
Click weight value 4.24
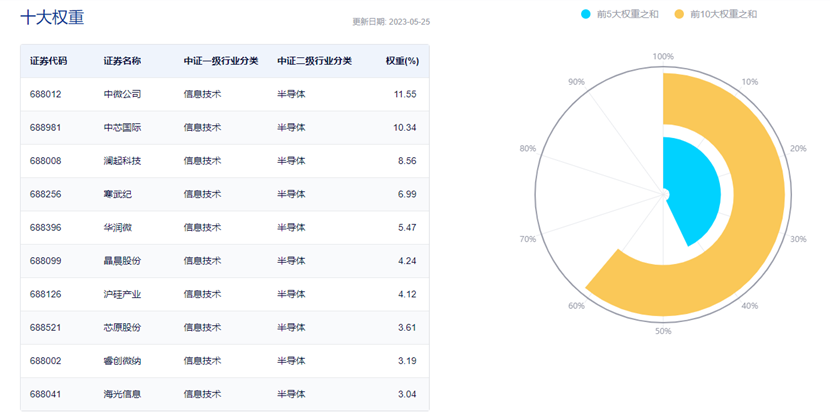[x=407, y=261]
